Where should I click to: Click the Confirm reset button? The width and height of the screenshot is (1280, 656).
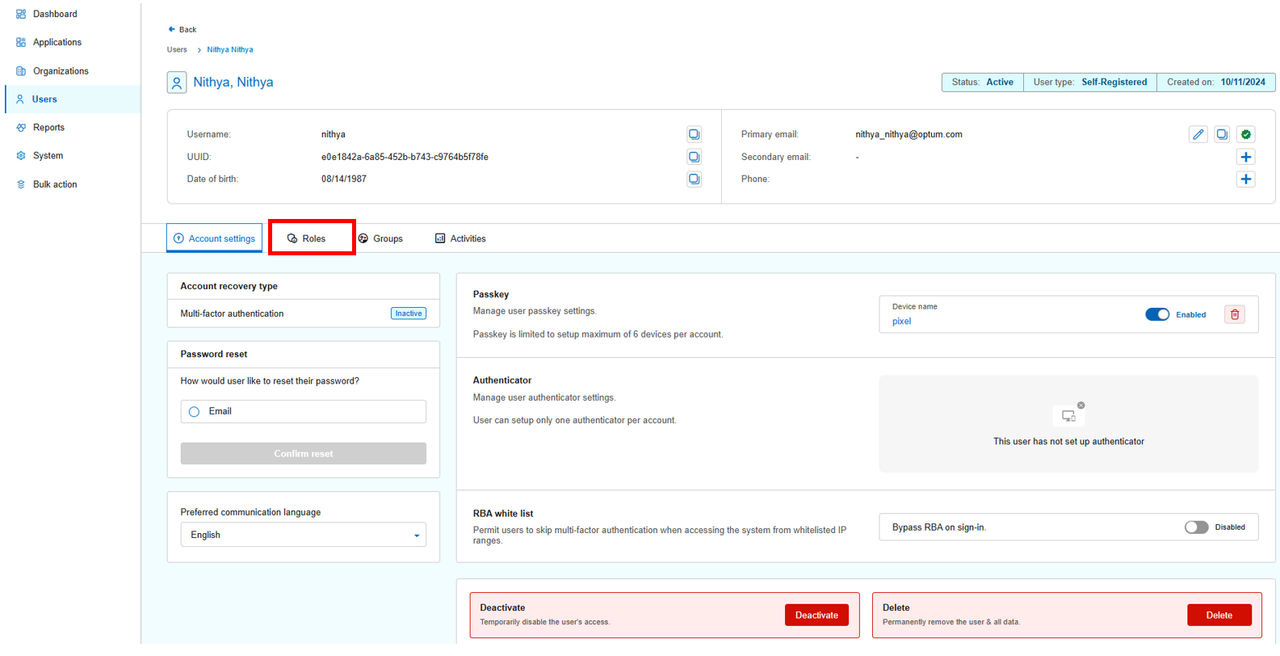(x=303, y=453)
